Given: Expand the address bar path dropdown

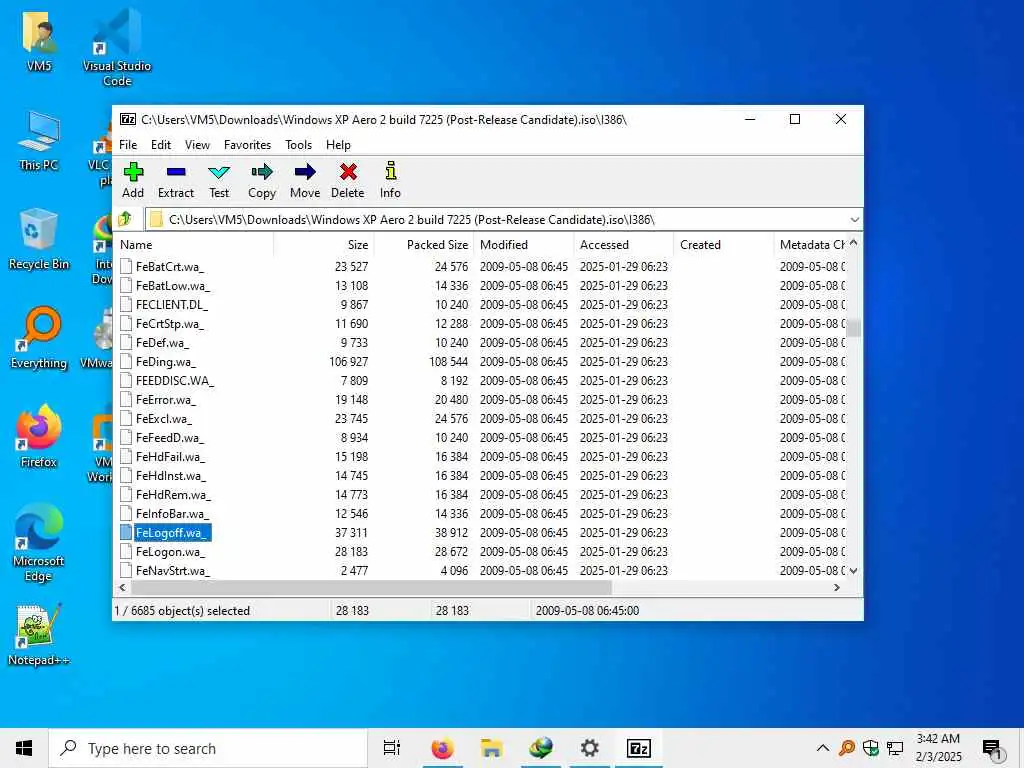Looking at the screenshot, I should pos(854,219).
